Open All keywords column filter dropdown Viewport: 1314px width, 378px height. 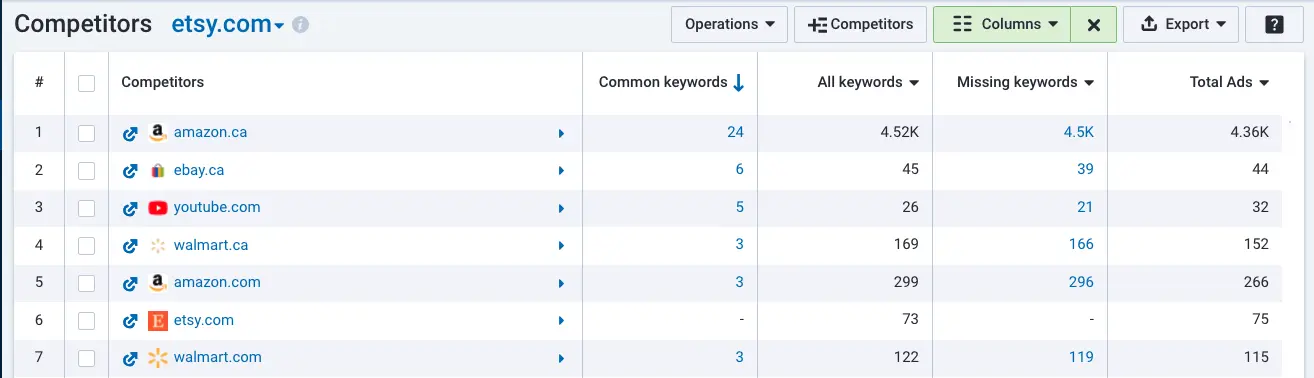913,83
